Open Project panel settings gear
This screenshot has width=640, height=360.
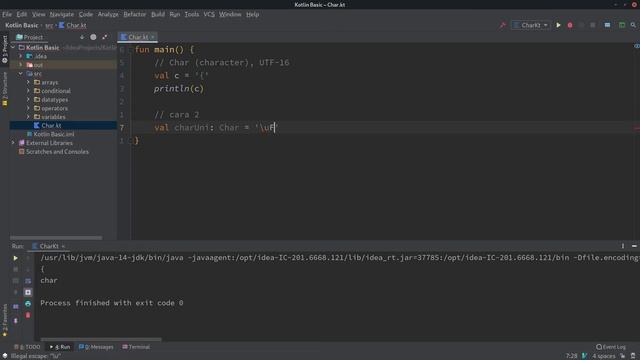[93, 37]
